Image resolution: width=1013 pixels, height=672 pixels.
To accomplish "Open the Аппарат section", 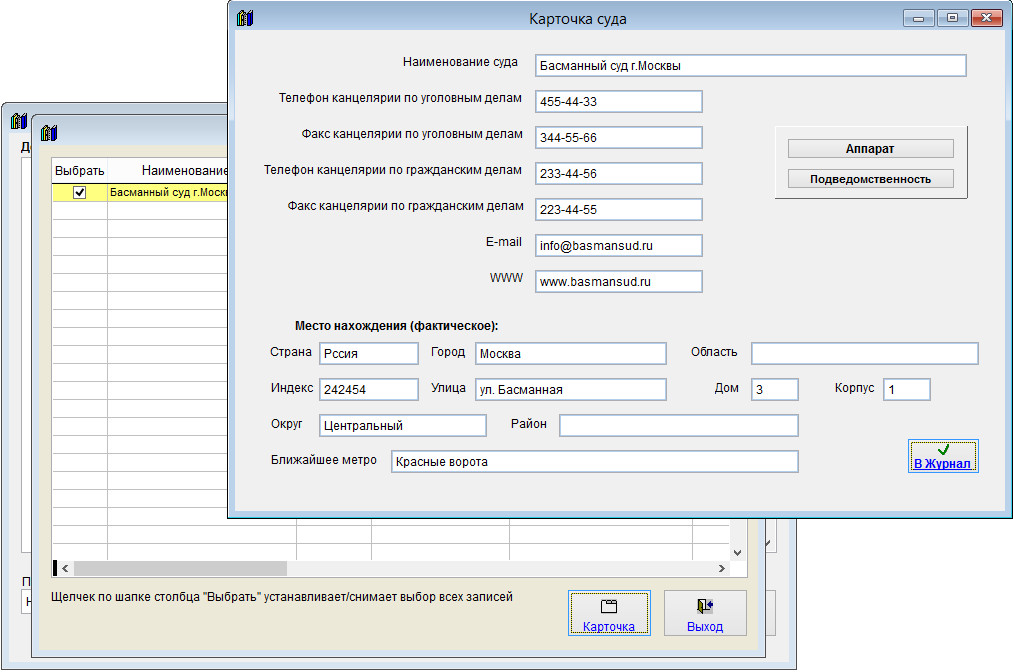I will [870, 149].
